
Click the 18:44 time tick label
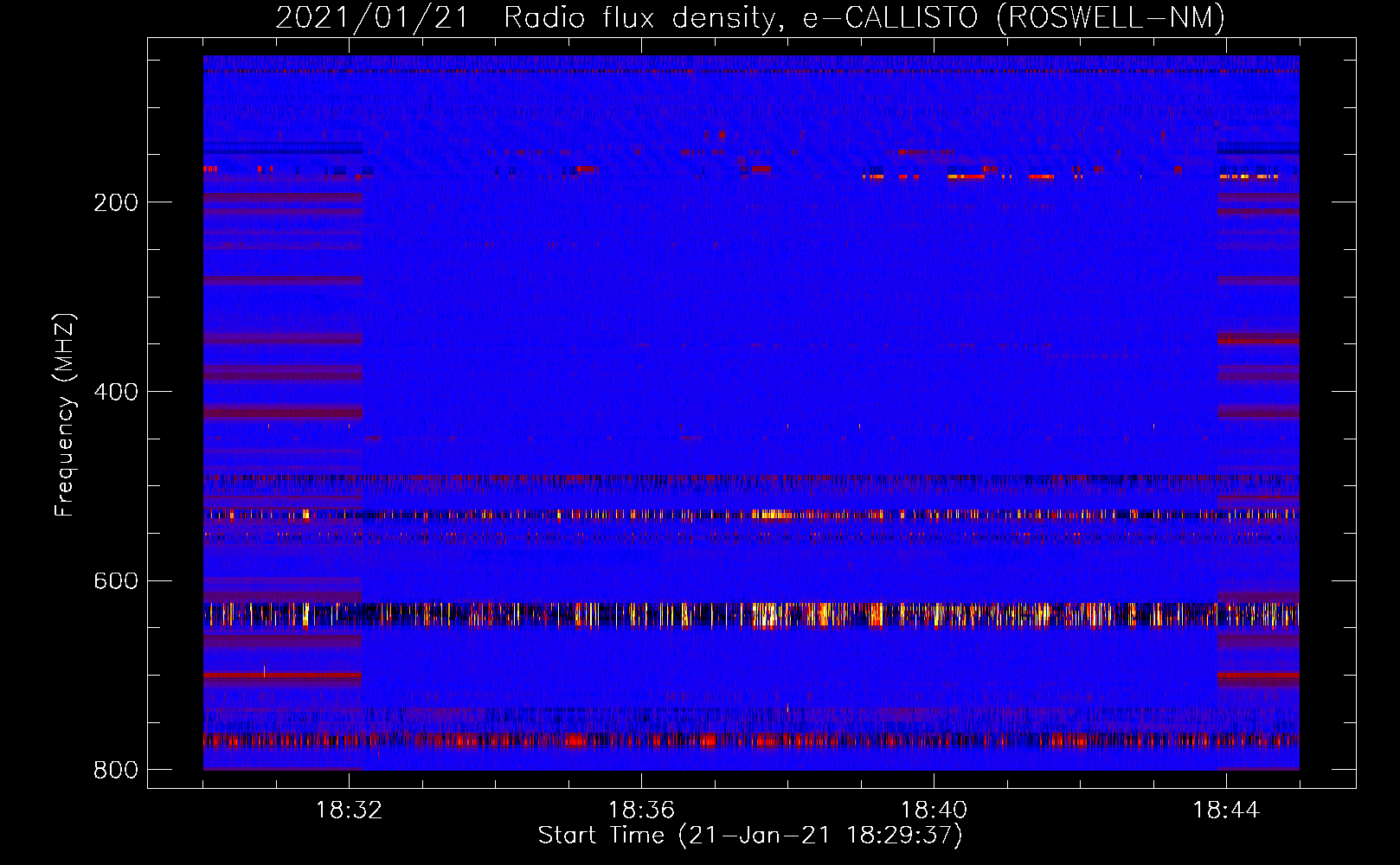point(1226,810)
